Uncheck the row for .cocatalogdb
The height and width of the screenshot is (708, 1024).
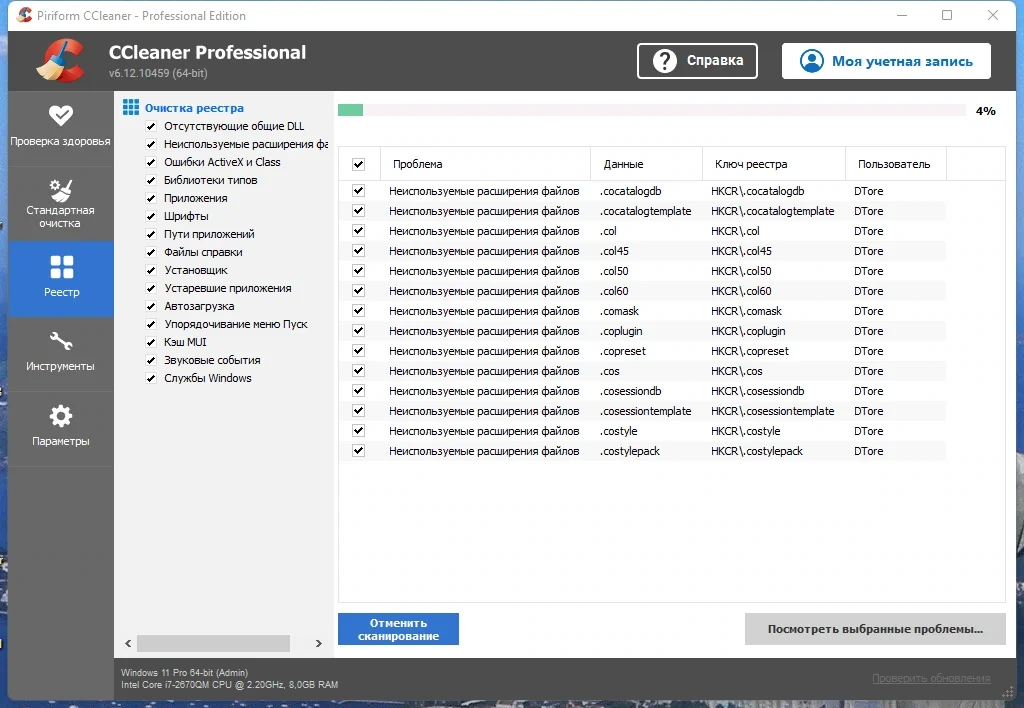pyautogui.click(x=359, y=191)
